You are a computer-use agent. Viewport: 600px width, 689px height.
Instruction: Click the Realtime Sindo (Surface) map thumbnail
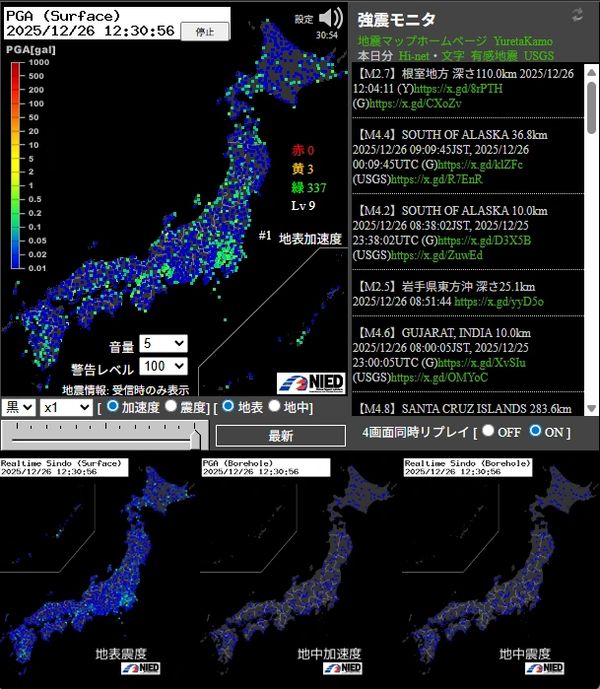point(99,572)
